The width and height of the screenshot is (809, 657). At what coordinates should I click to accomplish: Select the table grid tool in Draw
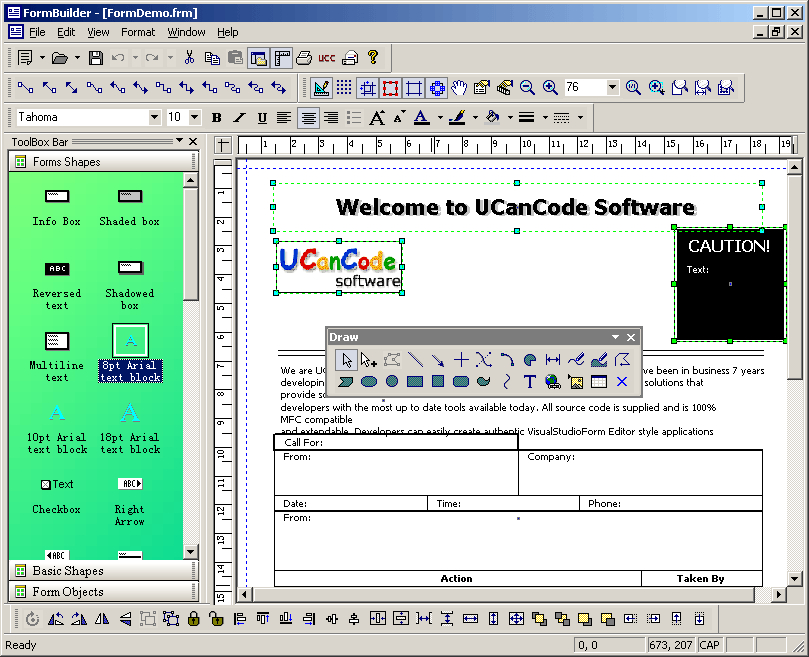pyautogui.click(x=598, y=382)
